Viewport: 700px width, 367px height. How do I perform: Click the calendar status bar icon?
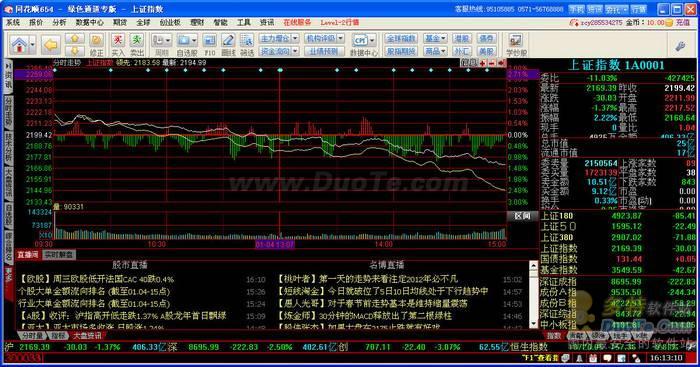593,358
